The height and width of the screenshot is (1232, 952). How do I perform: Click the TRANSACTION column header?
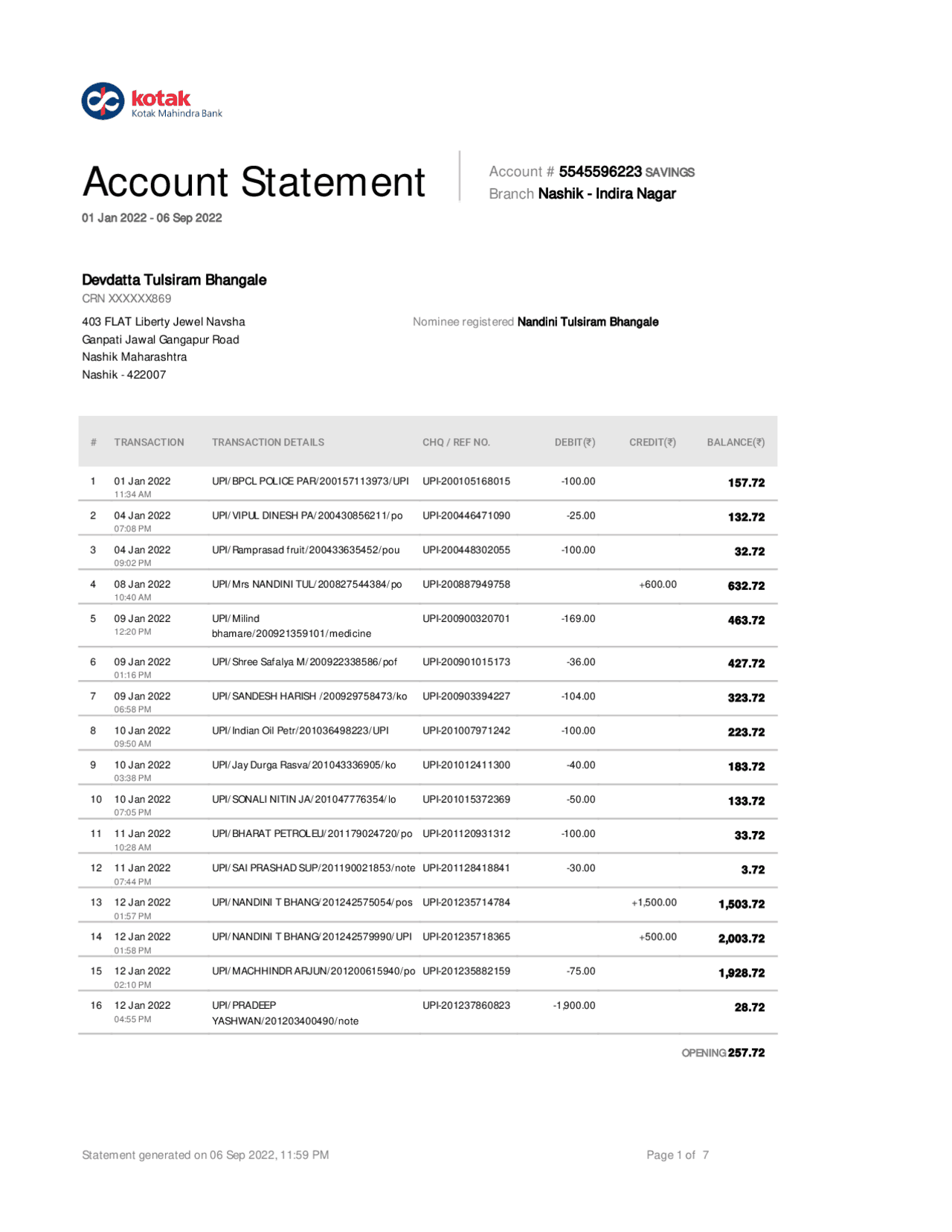point(149,442)
